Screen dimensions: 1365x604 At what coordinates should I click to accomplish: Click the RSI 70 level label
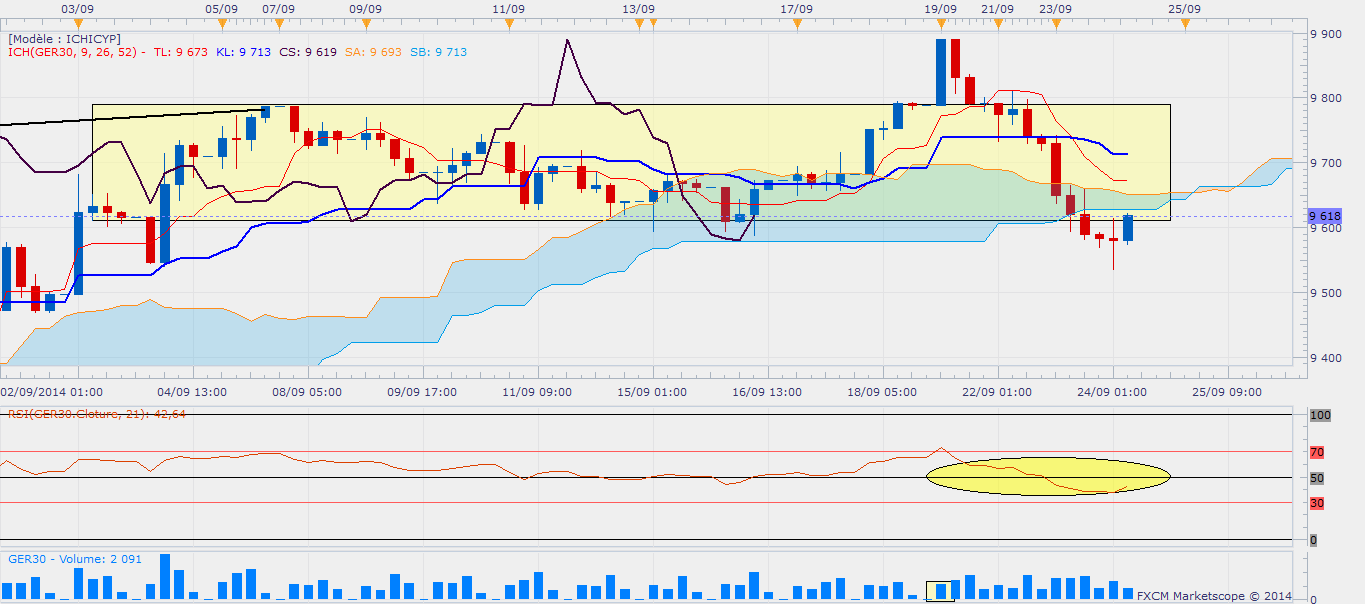click(x=1317, y=452)
